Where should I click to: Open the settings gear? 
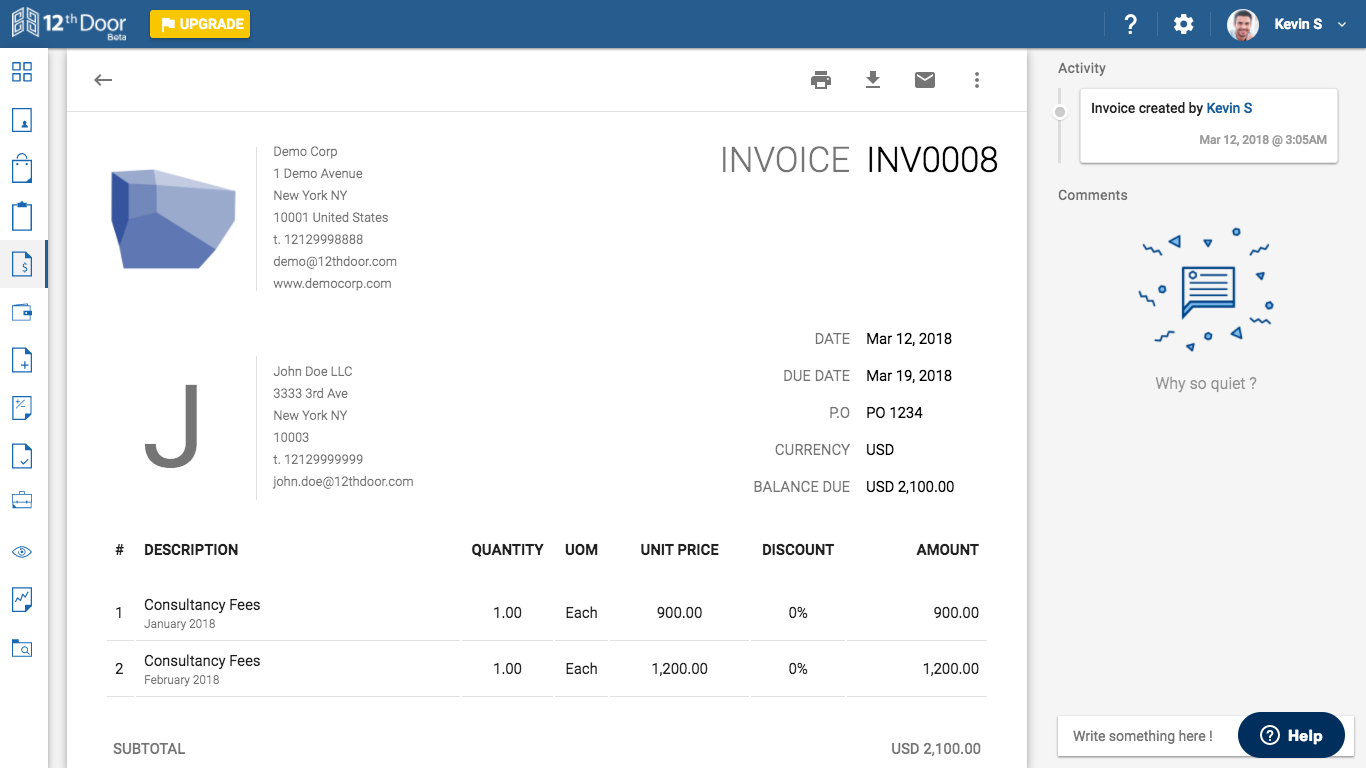1184,24
